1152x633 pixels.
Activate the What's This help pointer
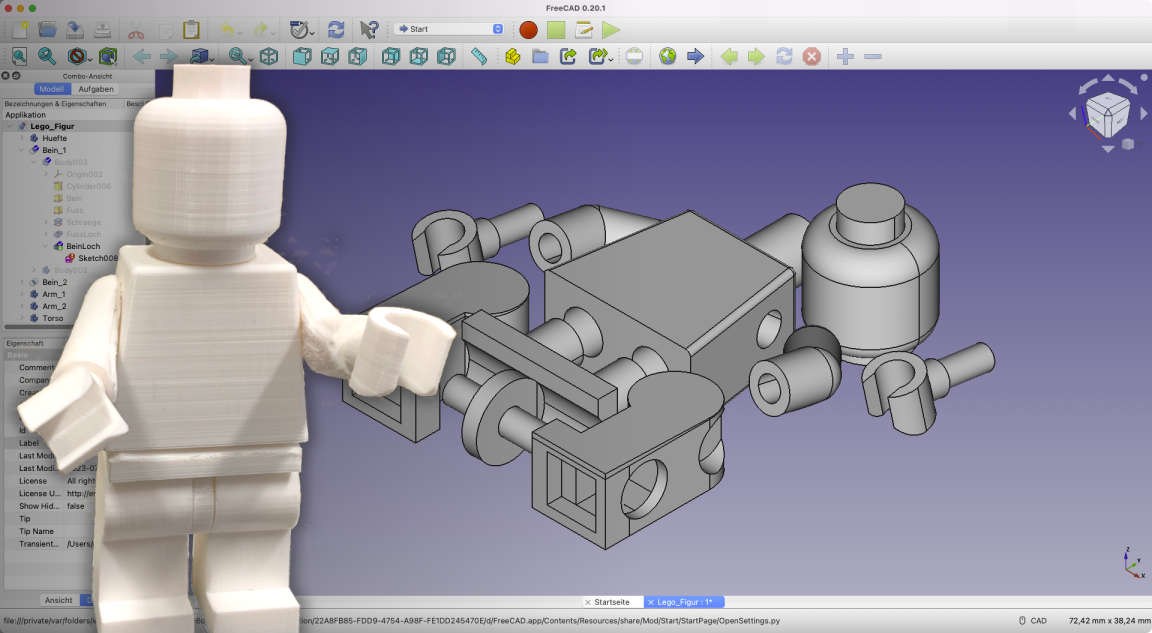369,29
